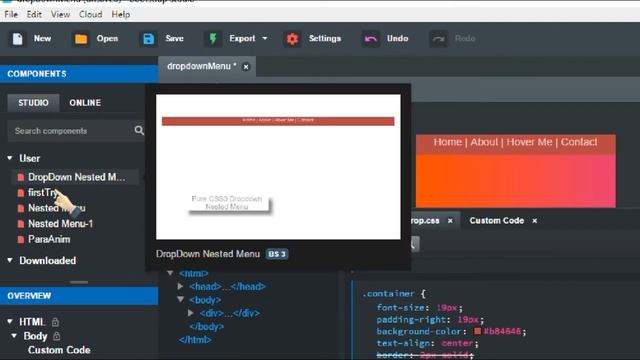The image size is (640, 360).
Task: Click the New button label
Action: 42,38
